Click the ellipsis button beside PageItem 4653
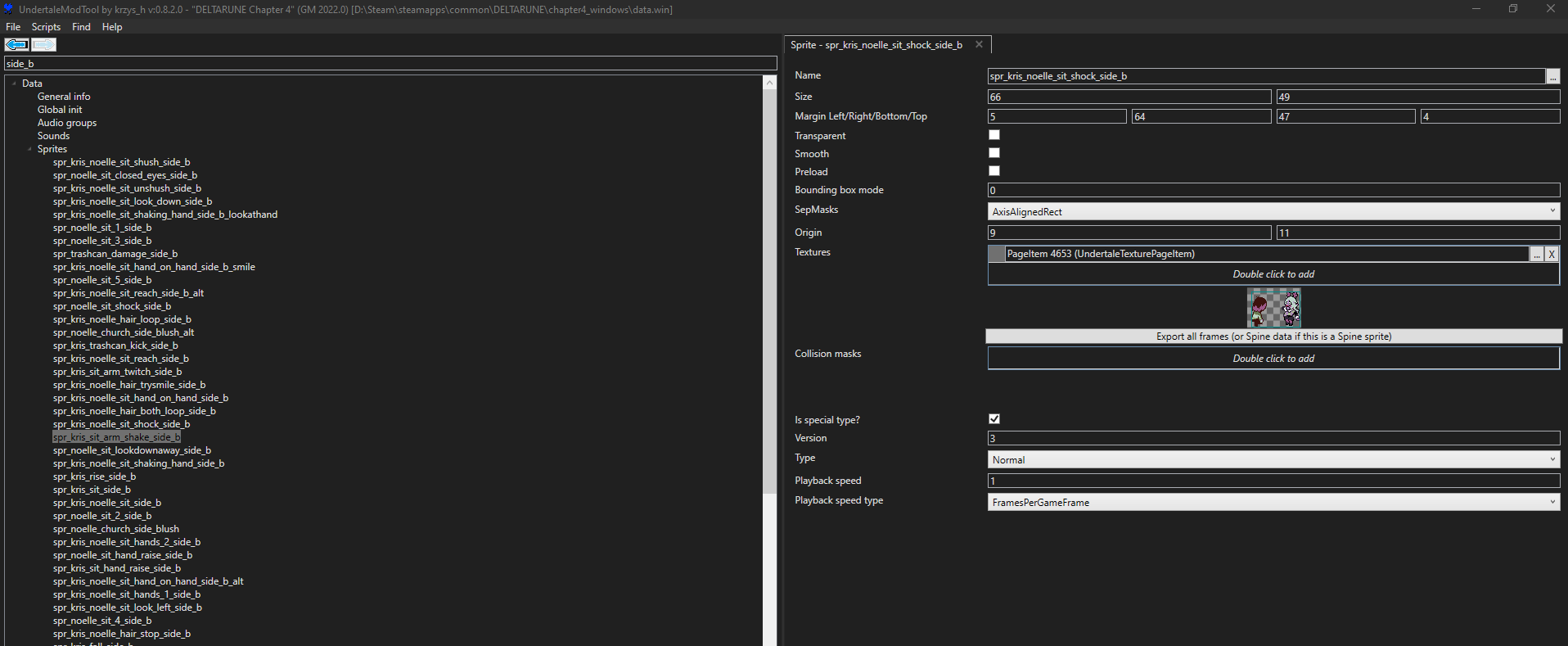 pos(1537,254)
